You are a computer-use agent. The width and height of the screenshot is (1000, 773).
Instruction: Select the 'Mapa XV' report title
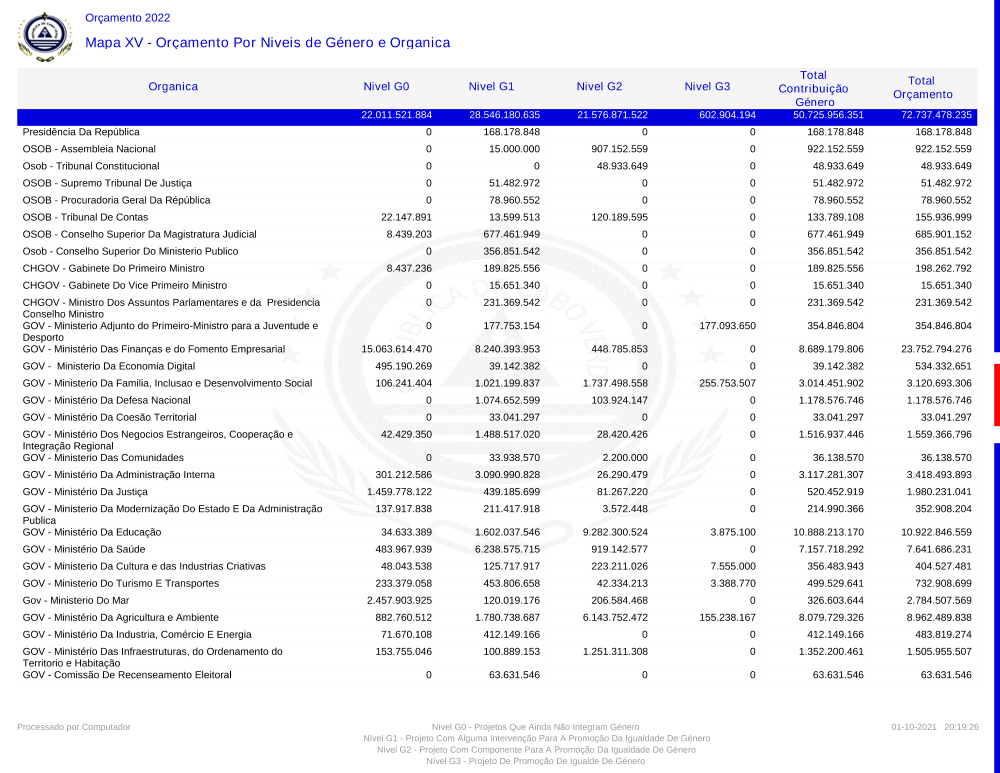click(x=267, y=43)
